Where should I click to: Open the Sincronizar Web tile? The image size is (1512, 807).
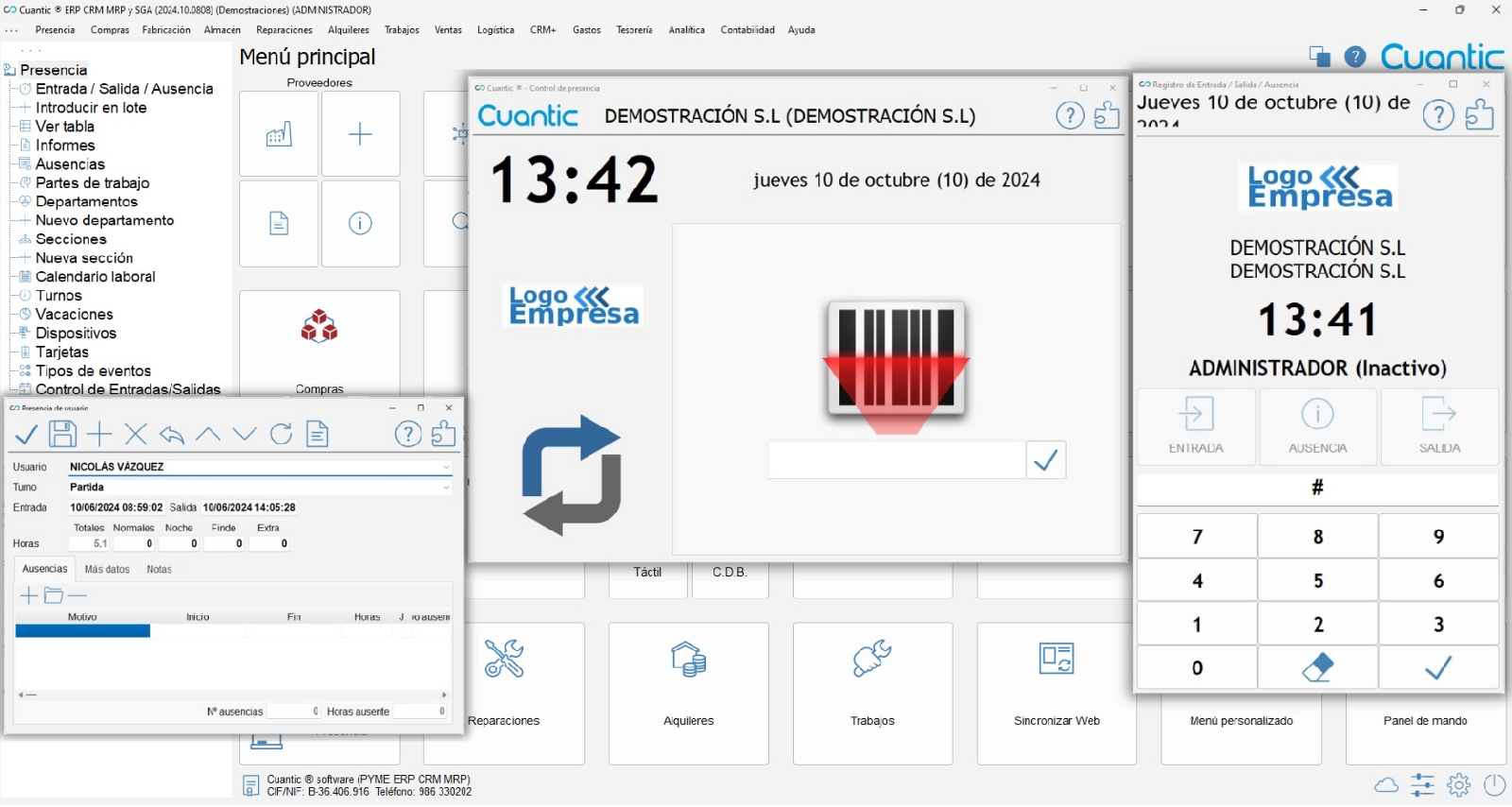pyautogui.click(x=1057, y=693)
